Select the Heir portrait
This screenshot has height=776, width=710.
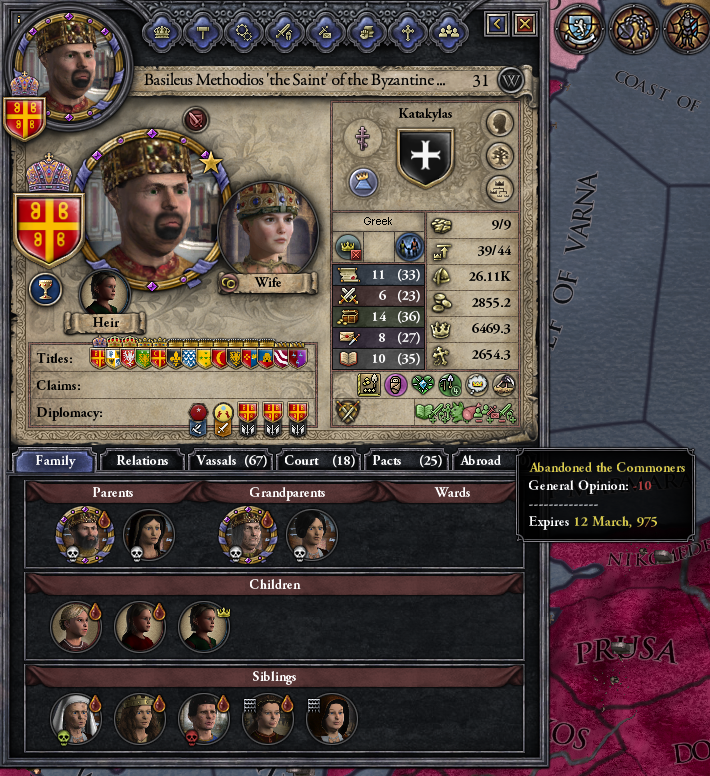[x=105, y=292]
